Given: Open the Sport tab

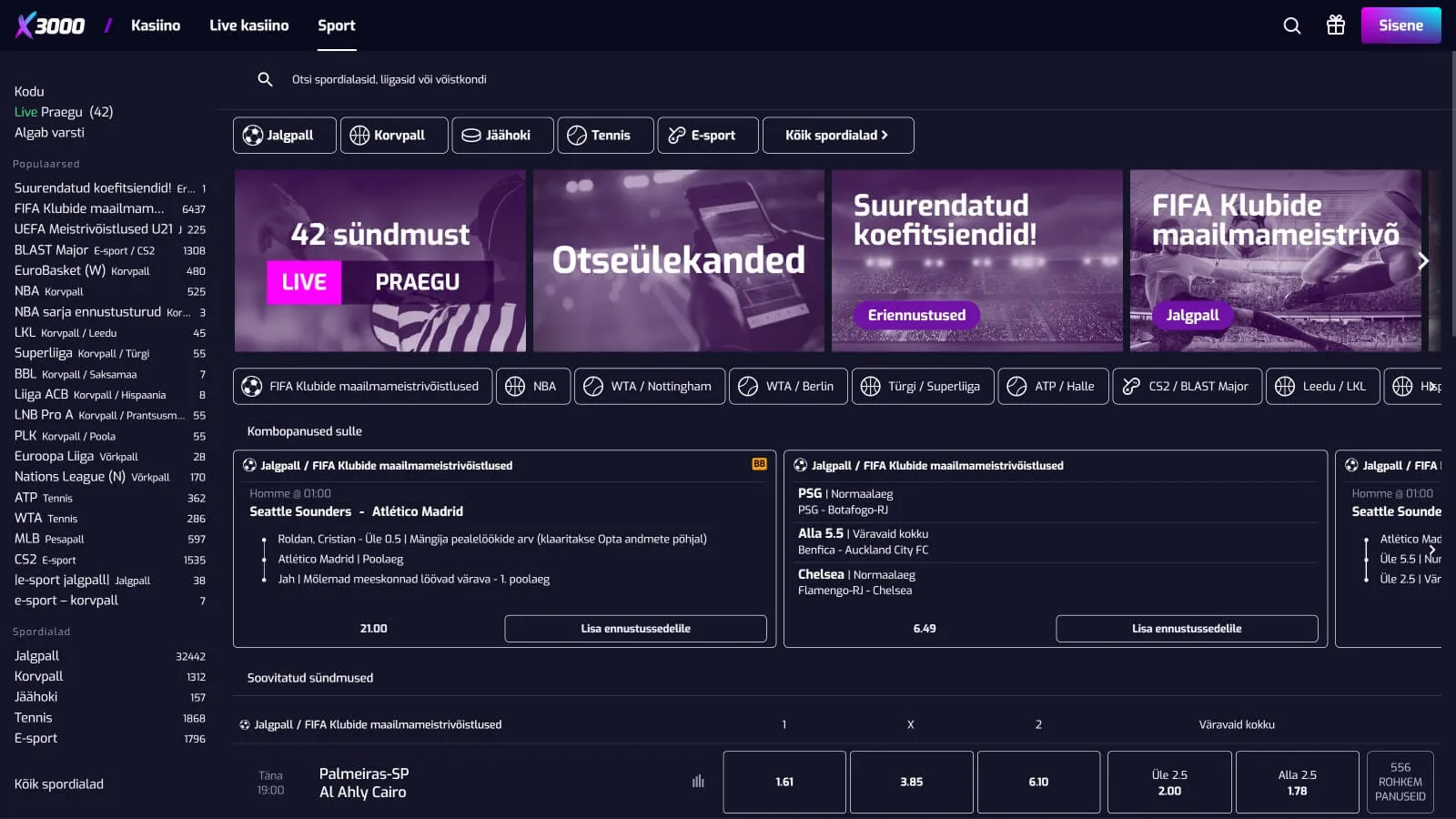Looking at the screenshot, I should [x=337, y=25].
